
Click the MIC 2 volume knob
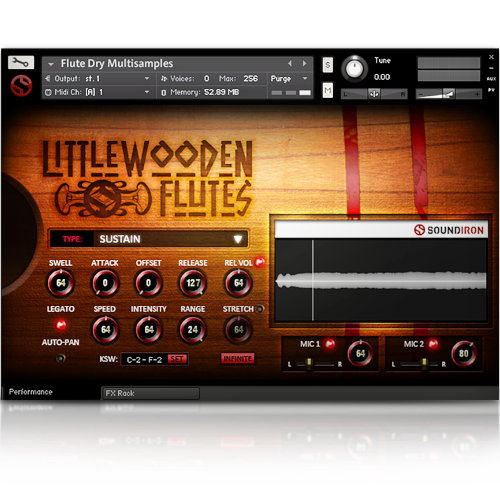[464, 353]
